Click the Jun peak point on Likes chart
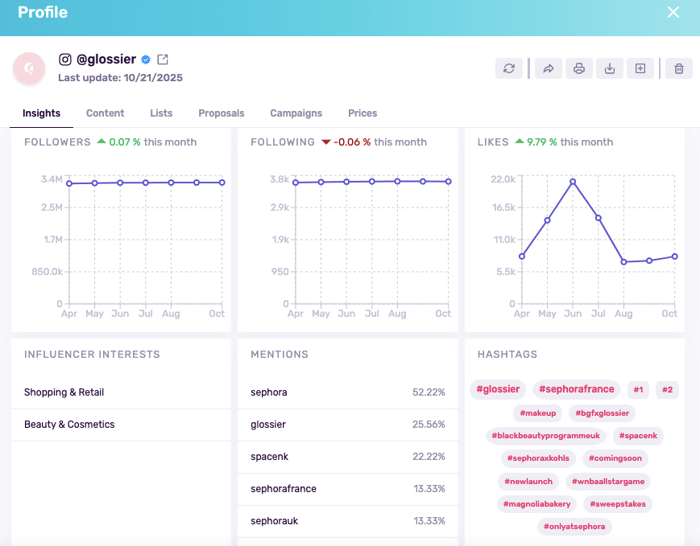The image size is (700, 546). [x=573, y=182]
